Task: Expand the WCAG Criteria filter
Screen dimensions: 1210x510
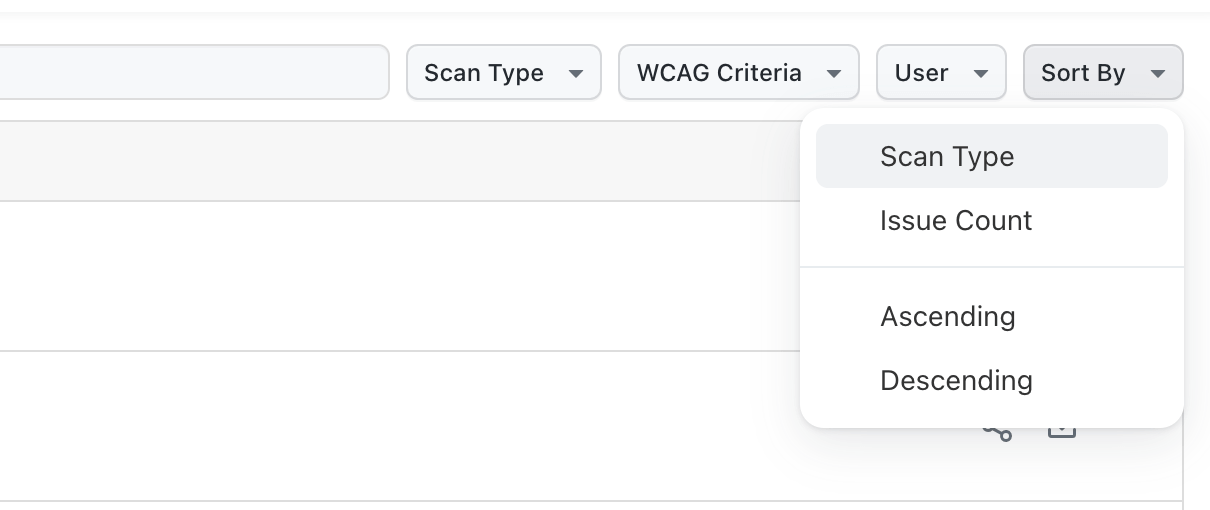Action: (x=738, y=72)
